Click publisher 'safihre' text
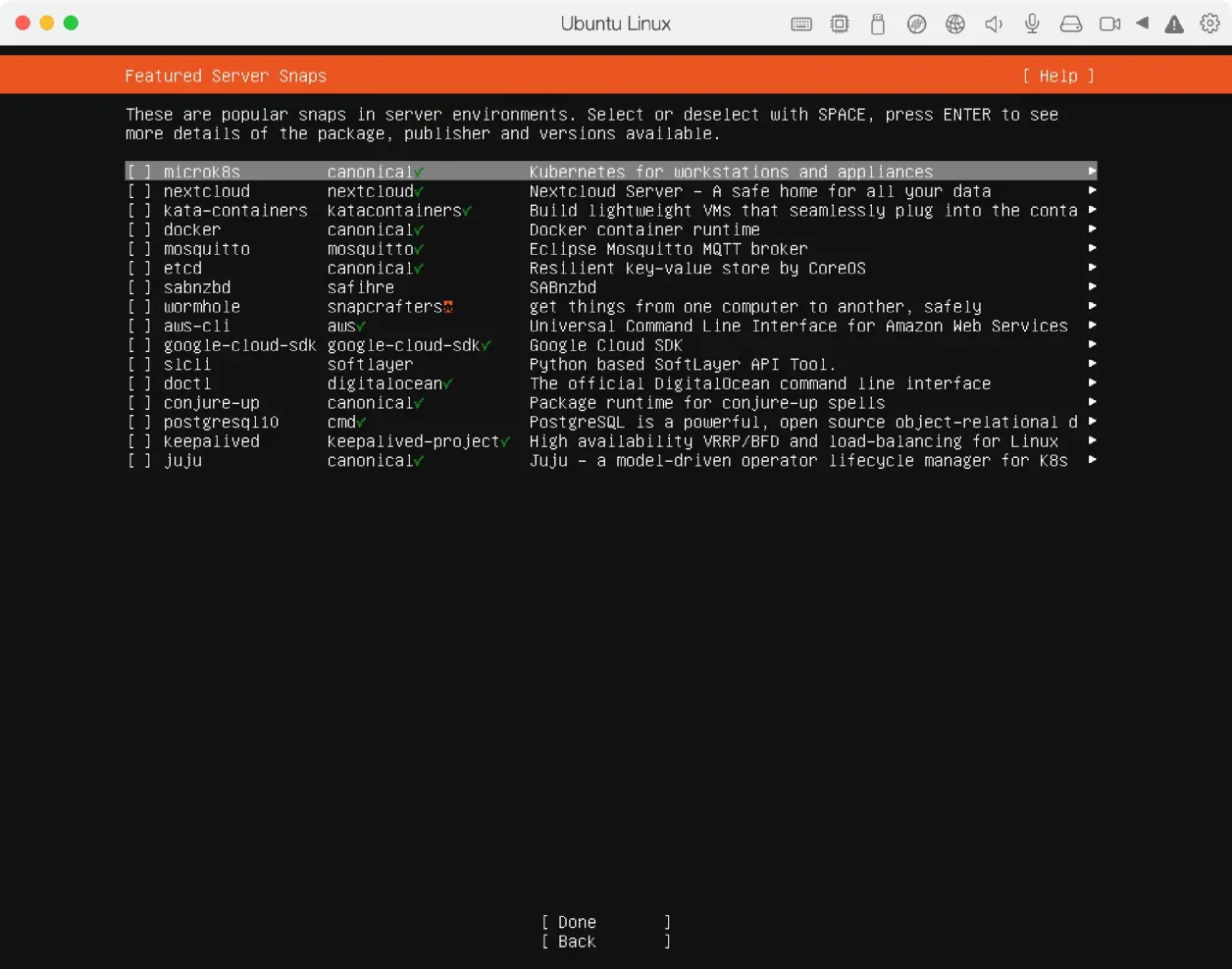Viewport: 1232px width, 969px height. click(361, 287)
